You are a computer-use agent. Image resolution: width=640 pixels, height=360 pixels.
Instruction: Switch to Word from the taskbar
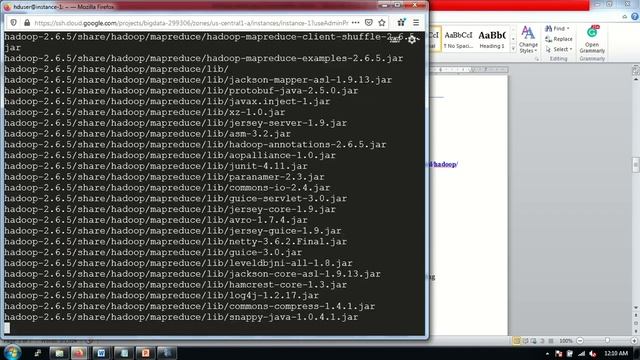[x=101, y=353]
